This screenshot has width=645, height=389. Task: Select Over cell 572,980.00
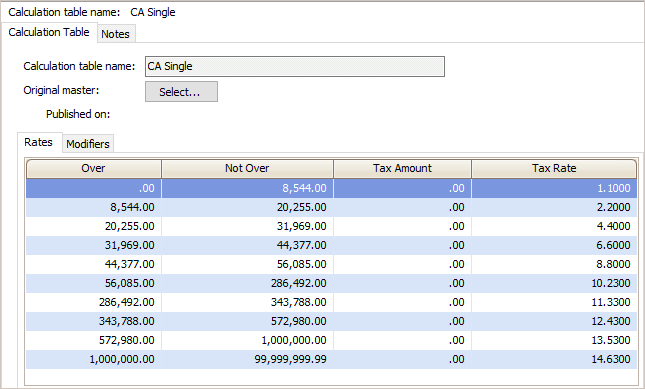pyautogui.click(x=94, y=340)
